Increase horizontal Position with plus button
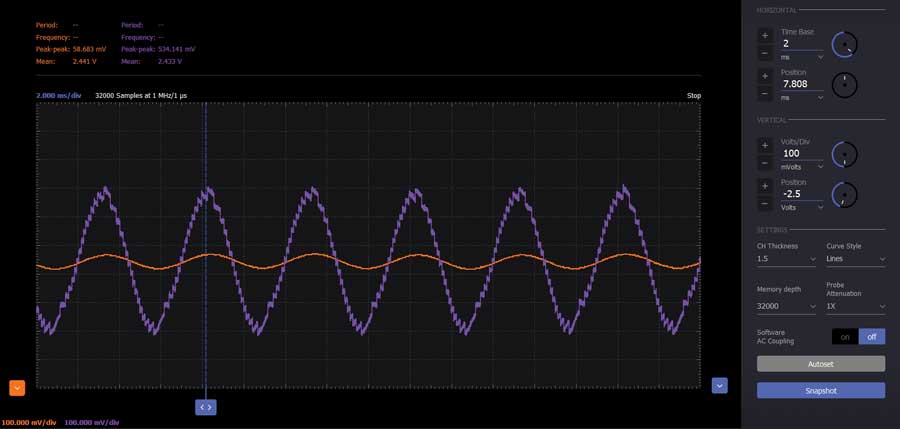The width and height of the screenshot is (900, 429). pos(765,76)
